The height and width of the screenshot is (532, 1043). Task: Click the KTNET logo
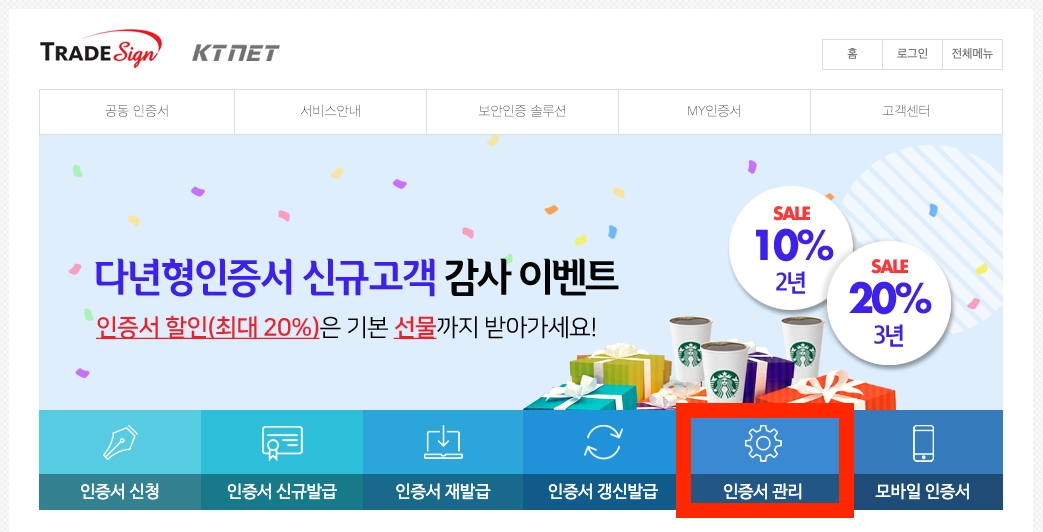[x=235, y=53]
